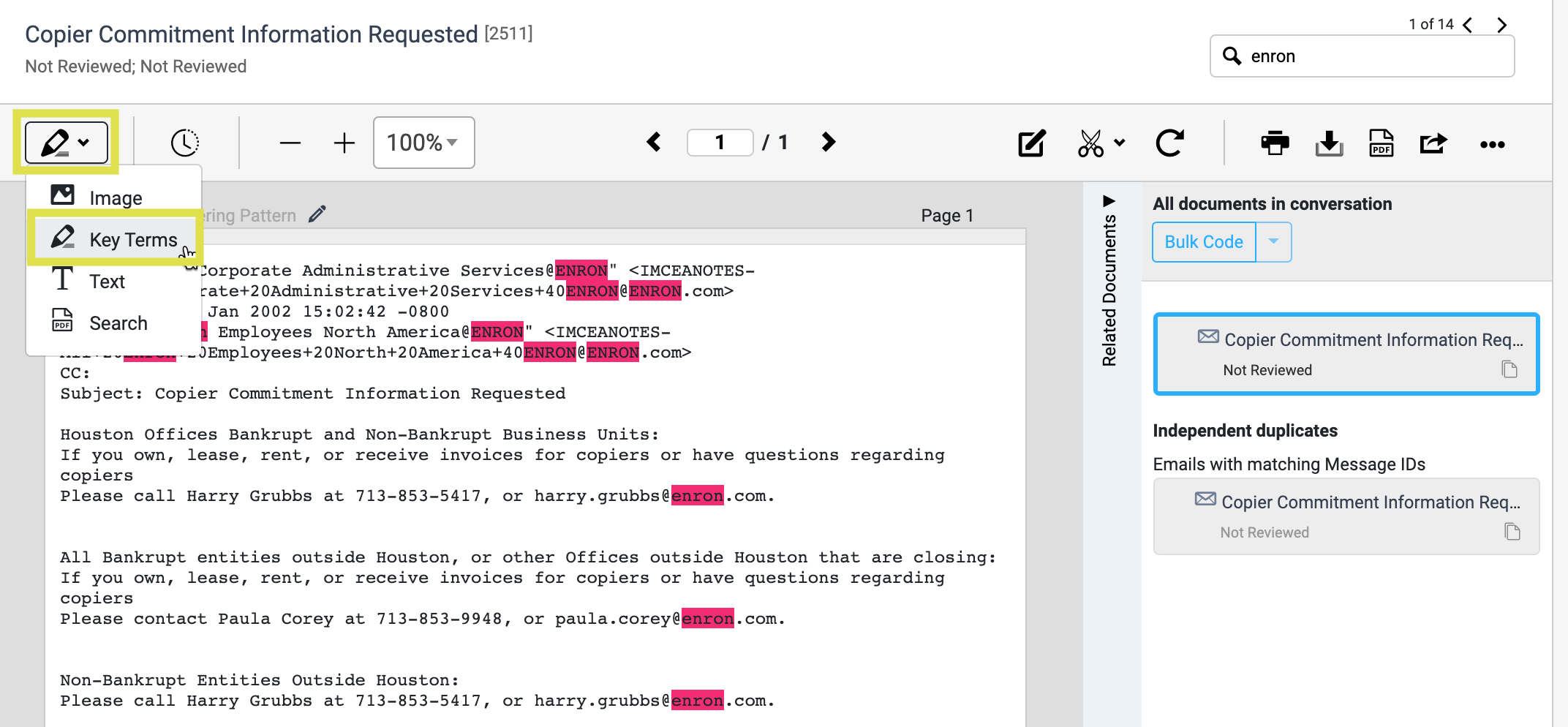Click 'Independent duplicates' heading
Image resolution: width=1568 pixels, height=727 pixels.
pyautogui.click(x=1245, y=431)
